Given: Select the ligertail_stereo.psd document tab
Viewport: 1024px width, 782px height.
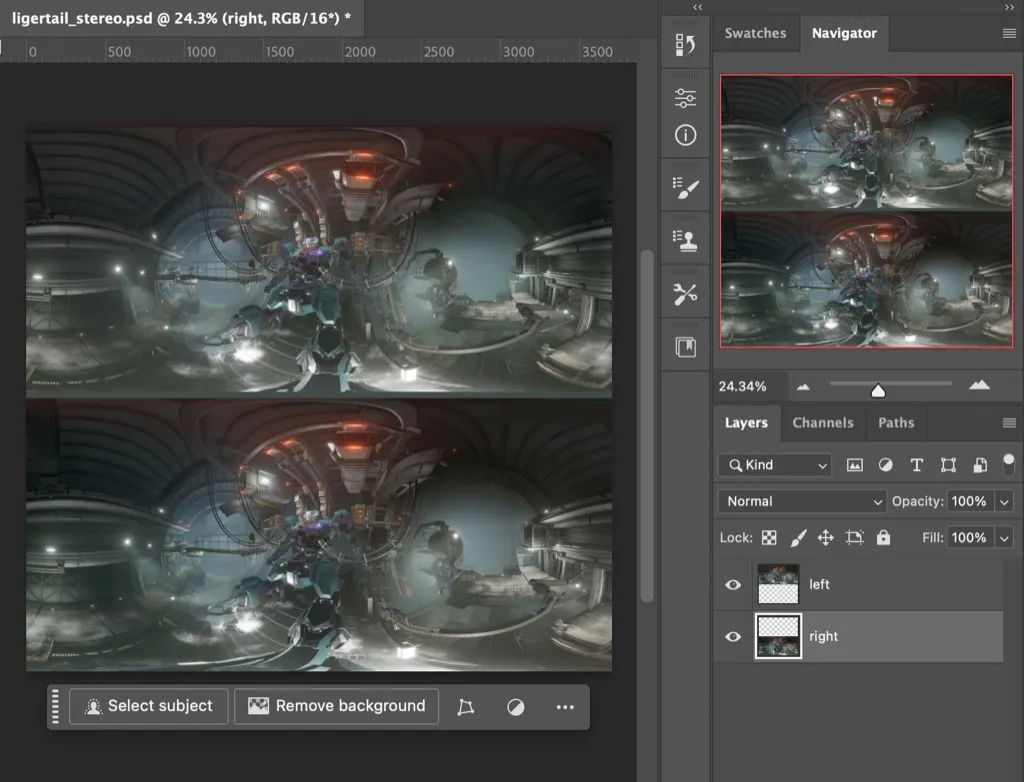Looking at the screenshot, I should click(182, 18).
